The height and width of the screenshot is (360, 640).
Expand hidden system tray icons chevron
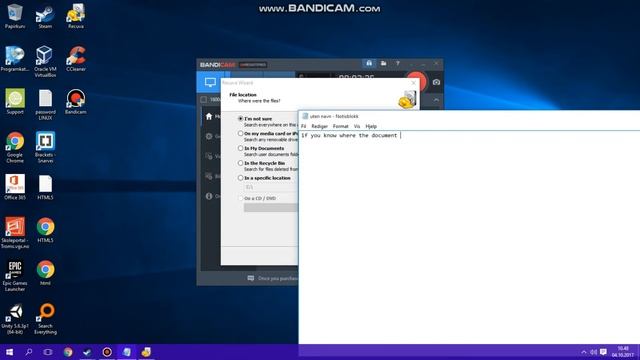584,352
